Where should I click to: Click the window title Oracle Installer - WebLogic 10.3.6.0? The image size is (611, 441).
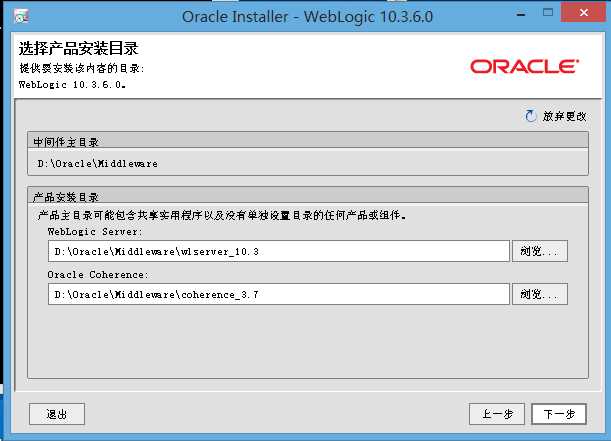point(307,16)
